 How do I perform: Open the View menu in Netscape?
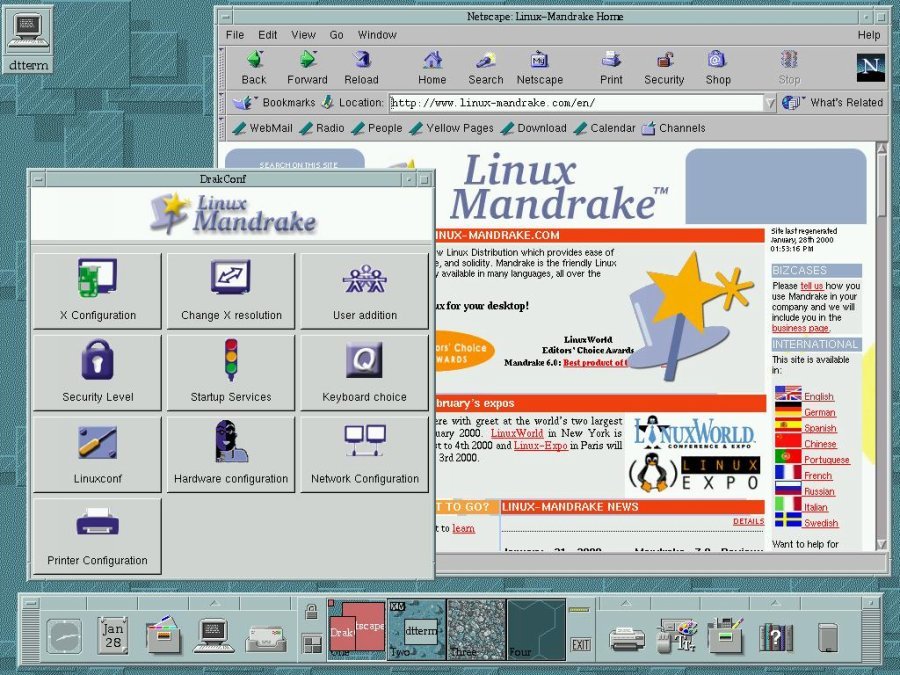tap(303, 35)
